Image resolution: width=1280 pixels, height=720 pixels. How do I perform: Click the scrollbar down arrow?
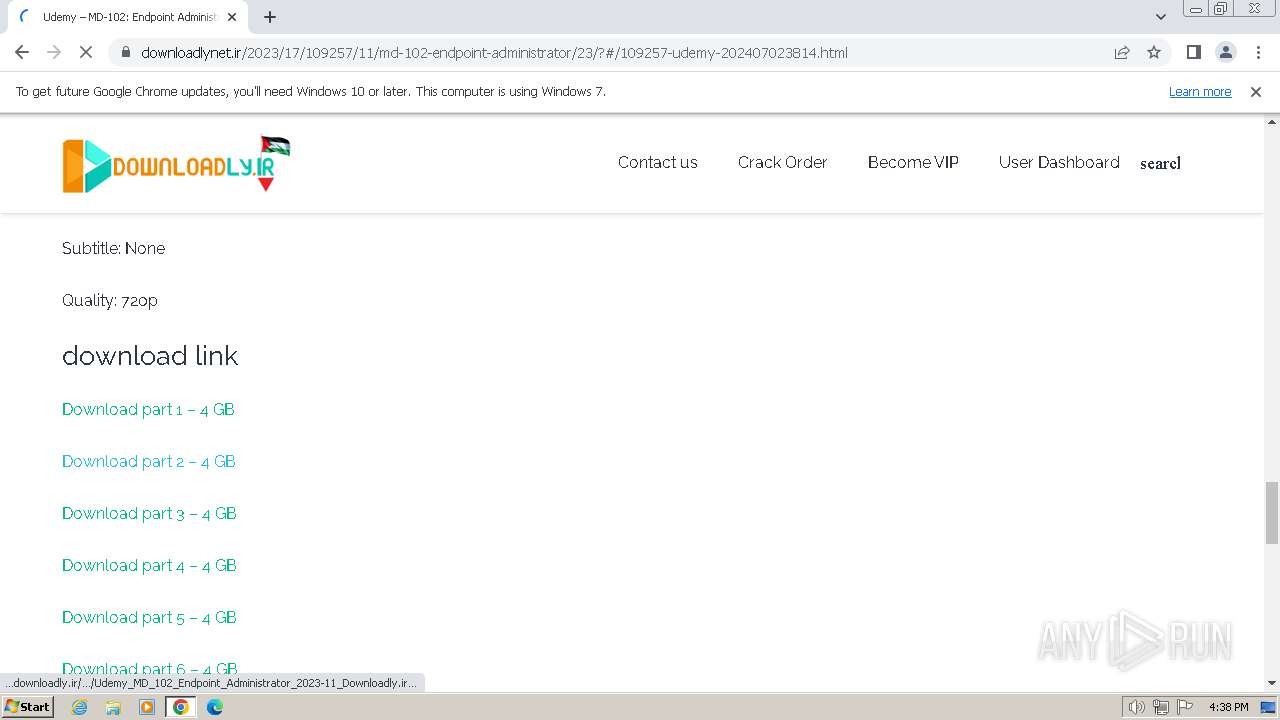[1272, 683]
